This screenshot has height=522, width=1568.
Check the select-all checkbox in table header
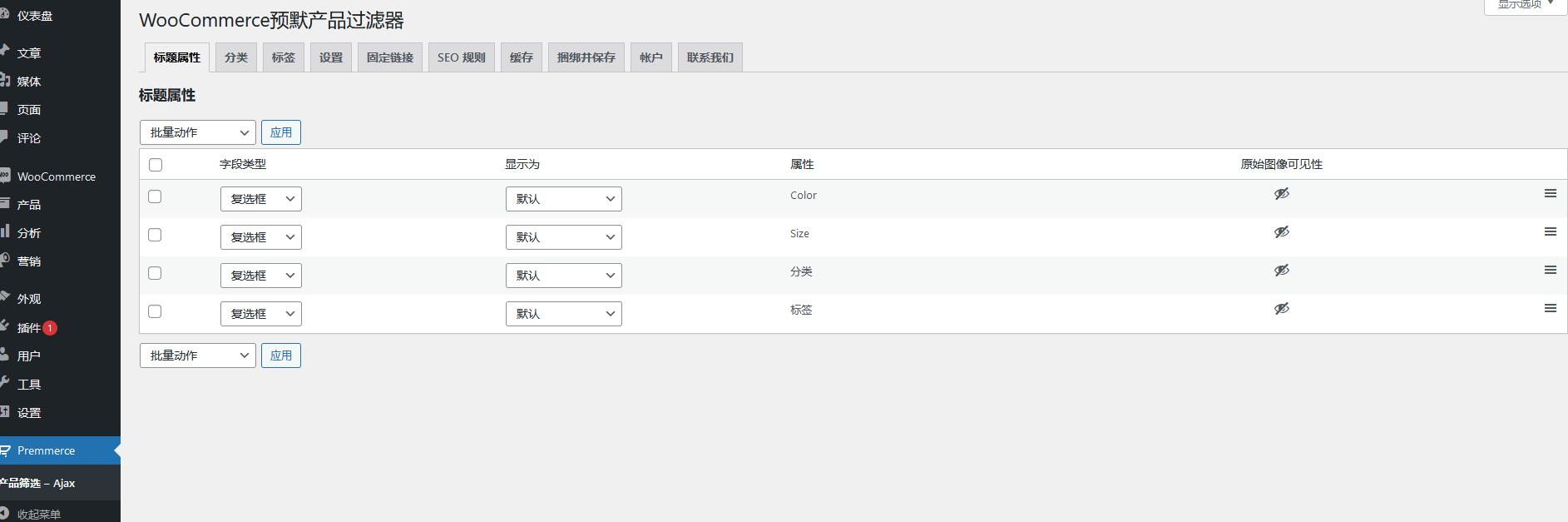pos(156,165)
